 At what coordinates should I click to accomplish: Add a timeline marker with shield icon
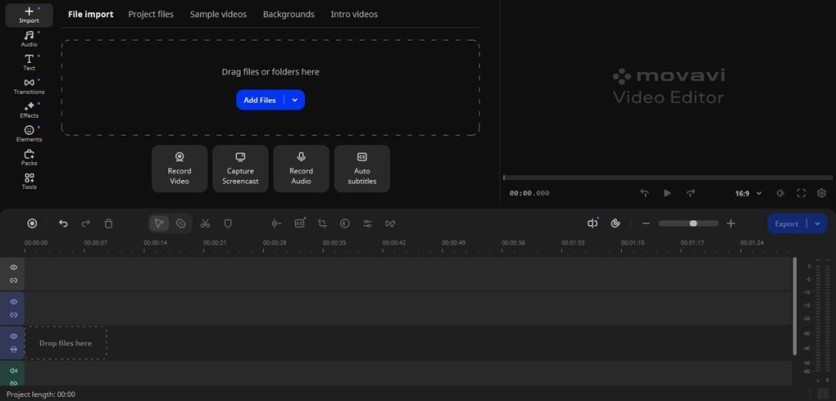pyautogui.click(x=228, y=223)
